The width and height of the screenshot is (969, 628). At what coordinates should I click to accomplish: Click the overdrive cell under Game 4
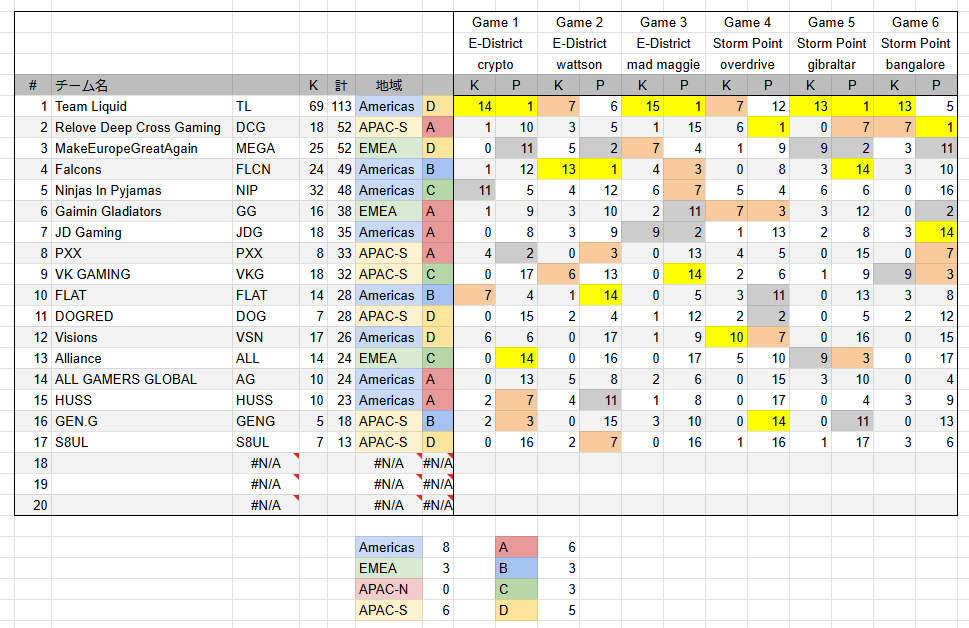click(748, 64)
